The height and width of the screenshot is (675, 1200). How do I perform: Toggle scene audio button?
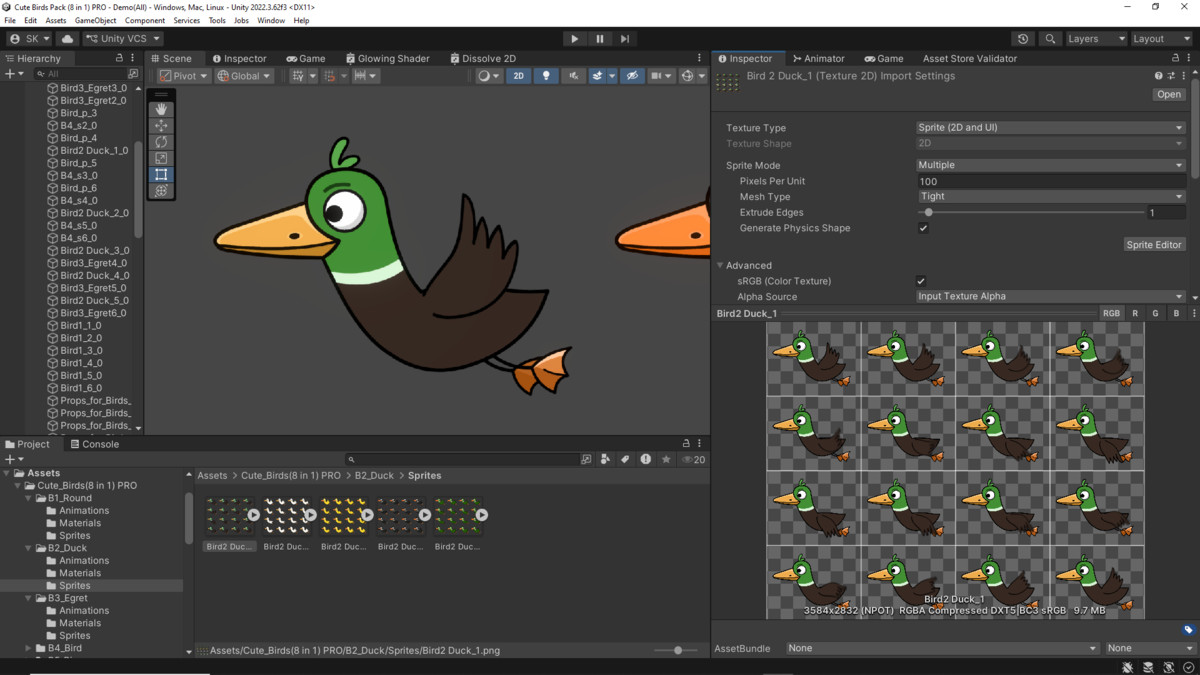574,76
